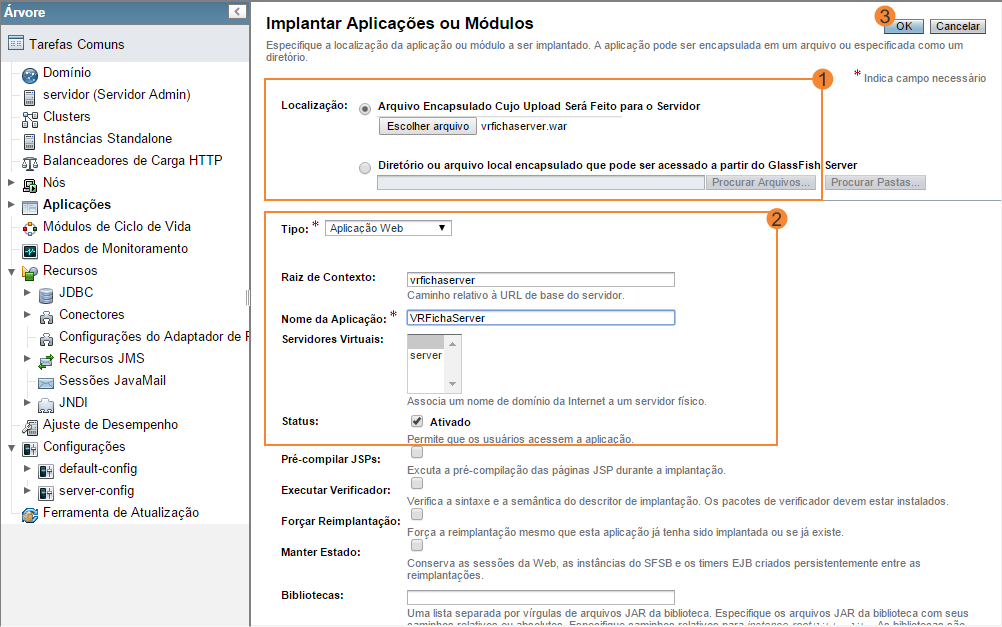
Task: Click the Clusters icon
Action: pyautogui.click(x=30, y=120)
